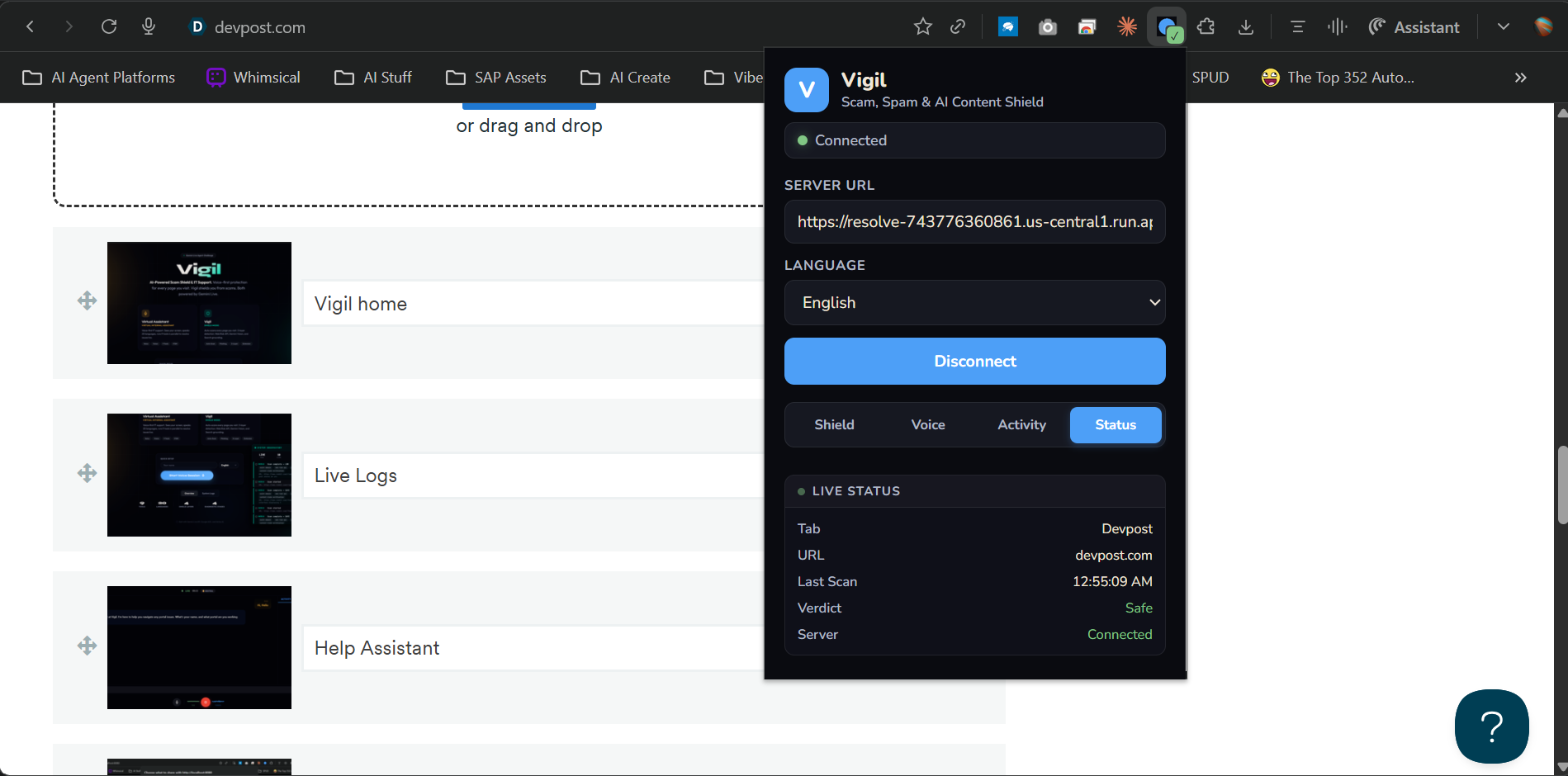The height and width of the screenshot is (776, 1568).
Task: Grab the move handle for Live Logs
Action: [x=88, y=473]
